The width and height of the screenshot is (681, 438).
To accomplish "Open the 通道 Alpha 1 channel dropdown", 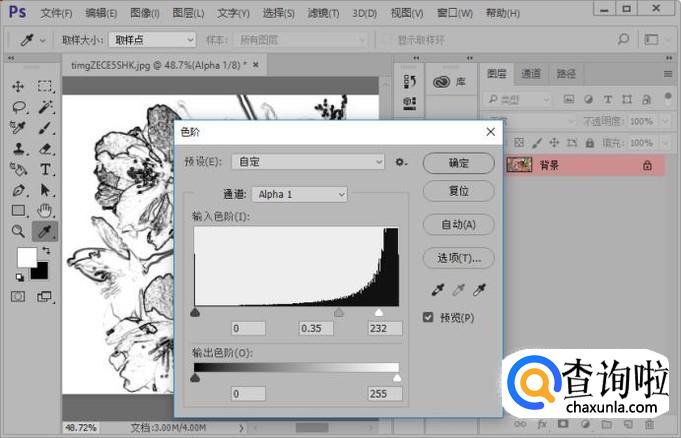I will 299,194.
